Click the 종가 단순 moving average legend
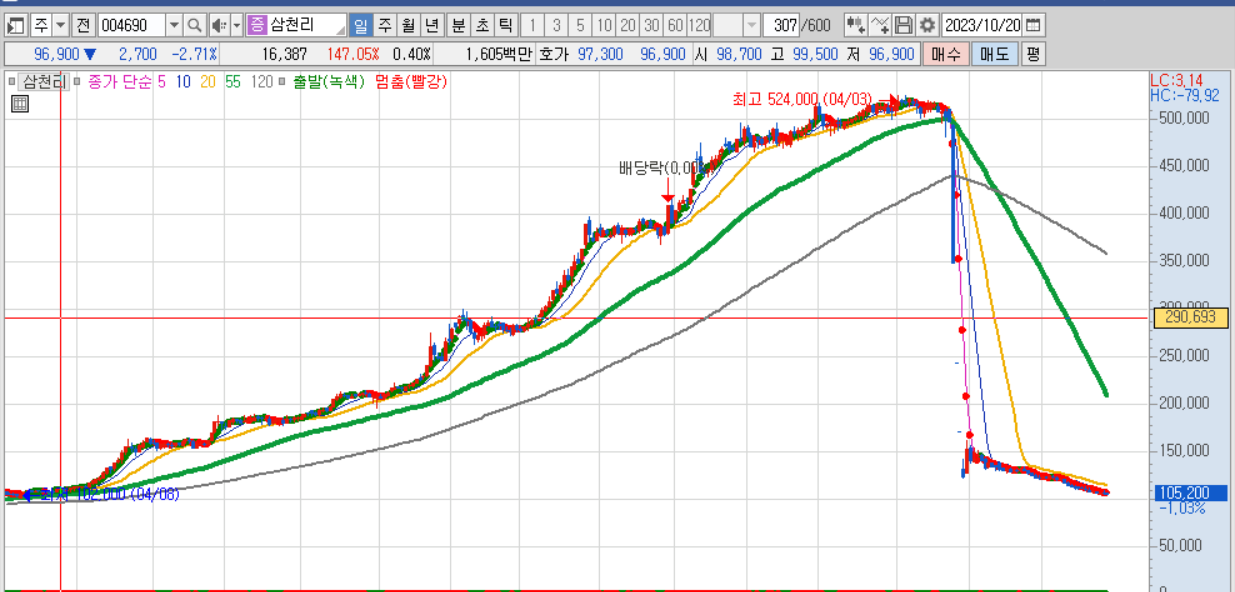Viewport: 1235px width, 592px height. click(120, 82)
